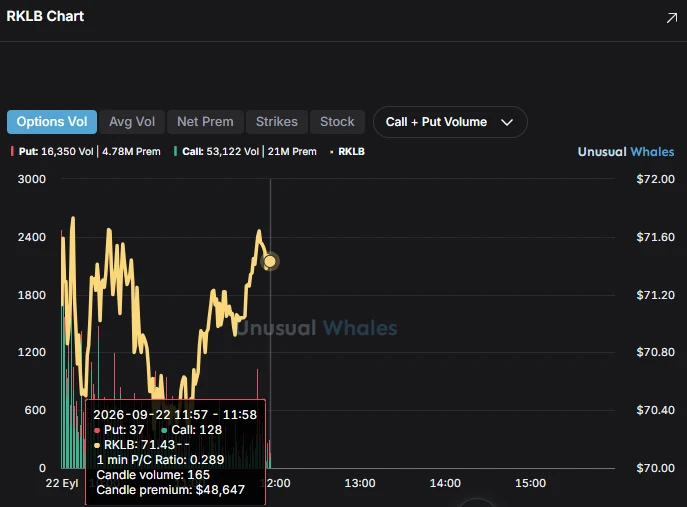Select the $70.00 price axis label
The height and width of the screenshot is (507, 687).
655,468
